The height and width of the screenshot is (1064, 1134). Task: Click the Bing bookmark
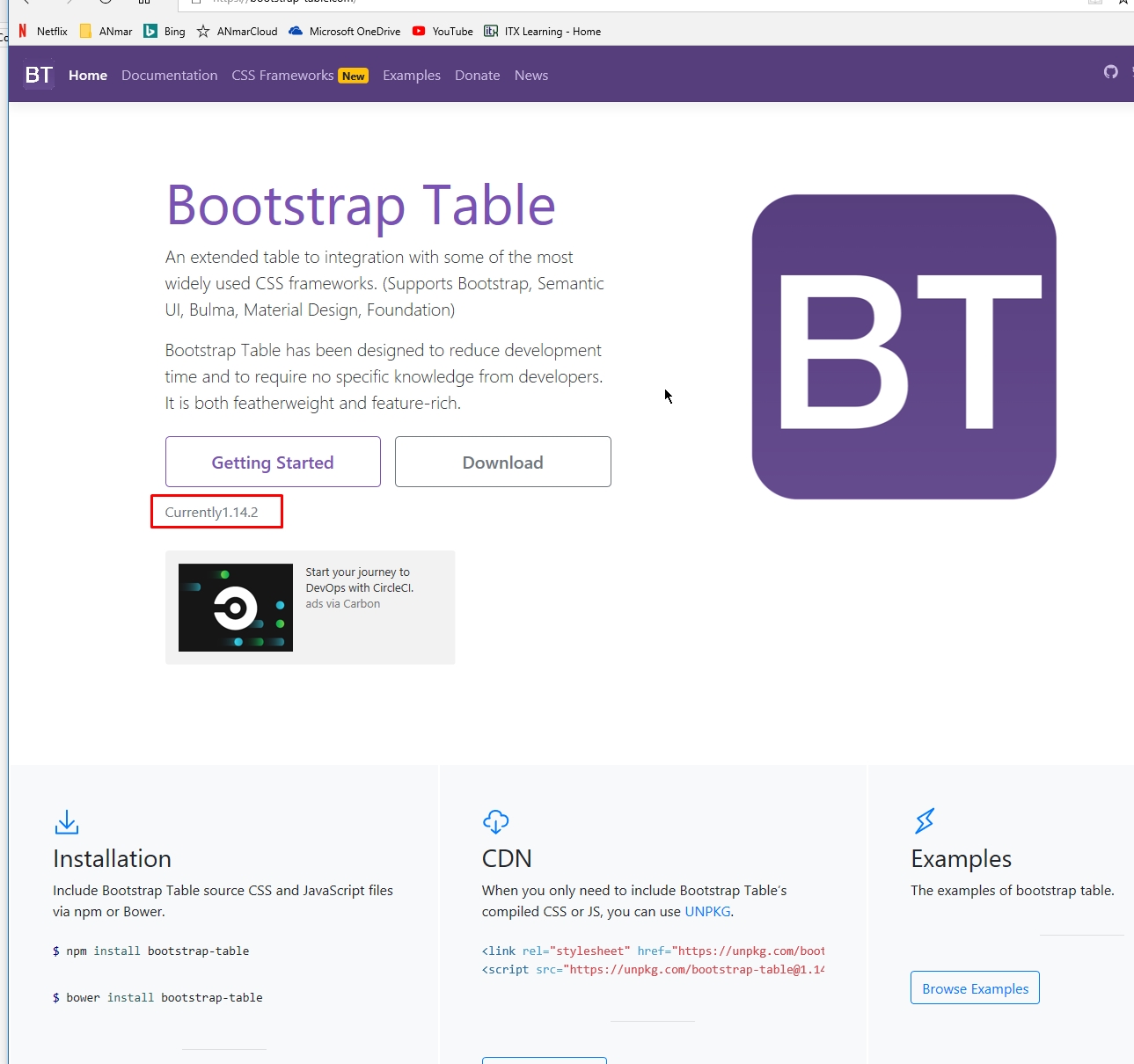point(165,32)
